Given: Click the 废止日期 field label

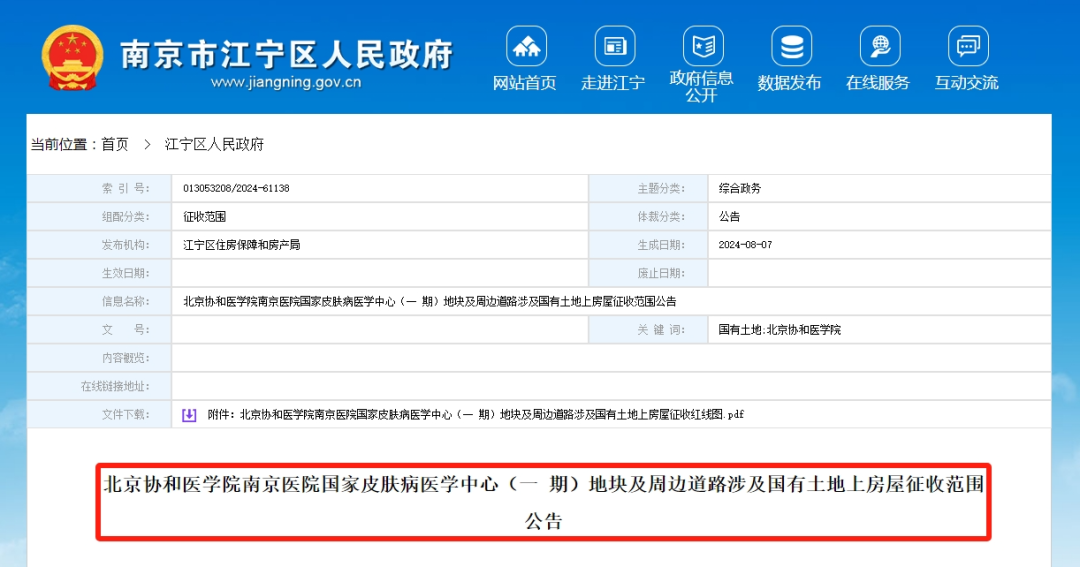Looking at the screenshot, I should (661, 273).
